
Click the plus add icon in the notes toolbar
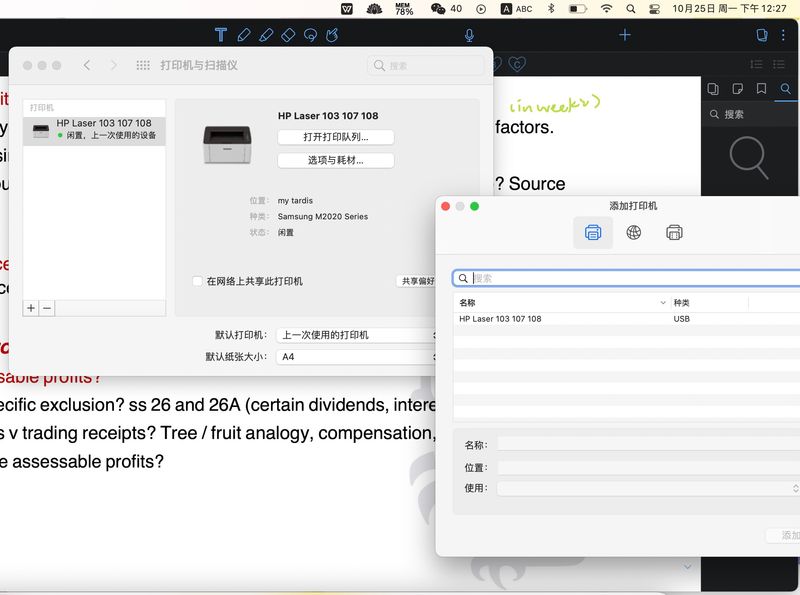coord(624,35)
